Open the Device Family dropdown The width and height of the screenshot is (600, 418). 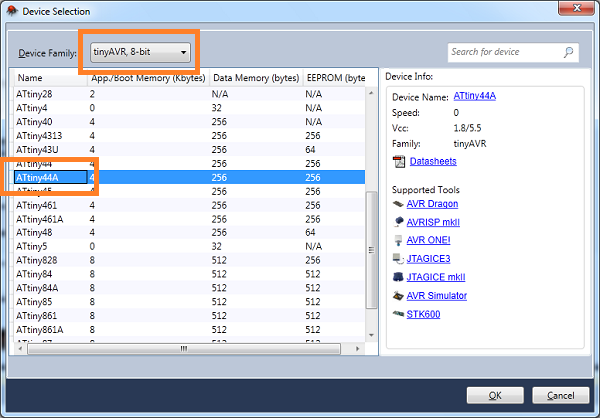(x=140, y=52)
